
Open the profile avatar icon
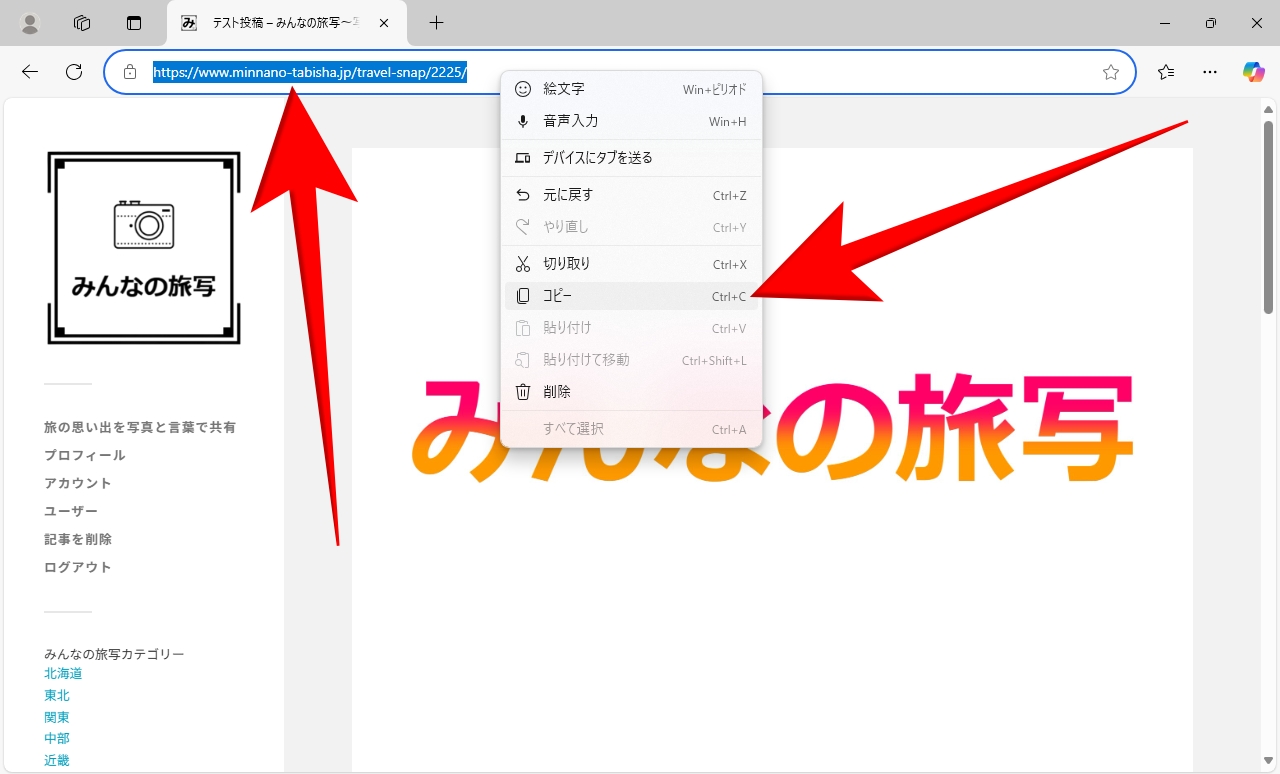(x=30, y=23)
